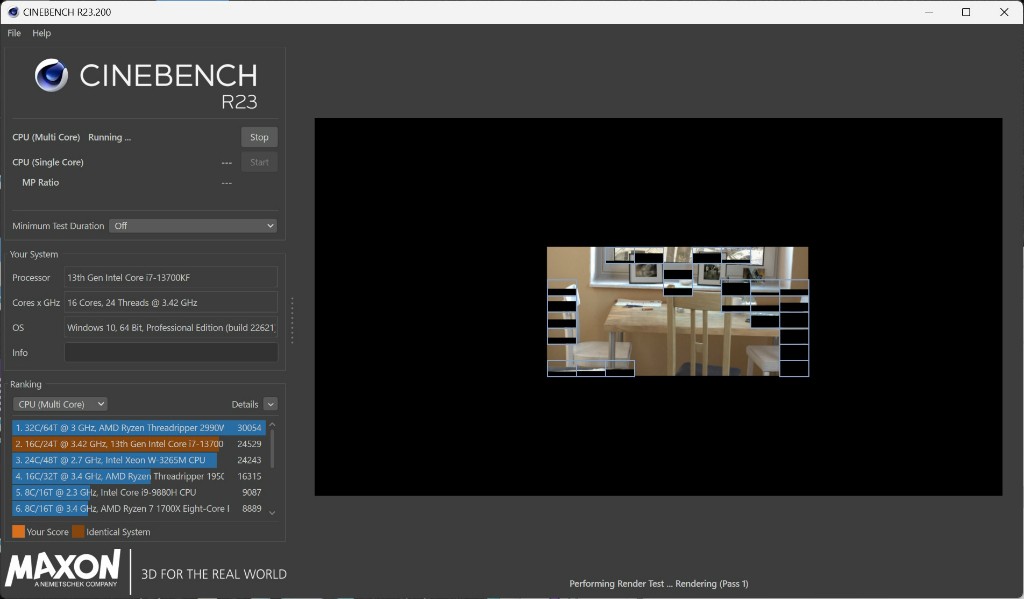This screenshot has width=1024, height=599.
Task: Stop the running Multi Core test
Action: click(x=259, y=137)
